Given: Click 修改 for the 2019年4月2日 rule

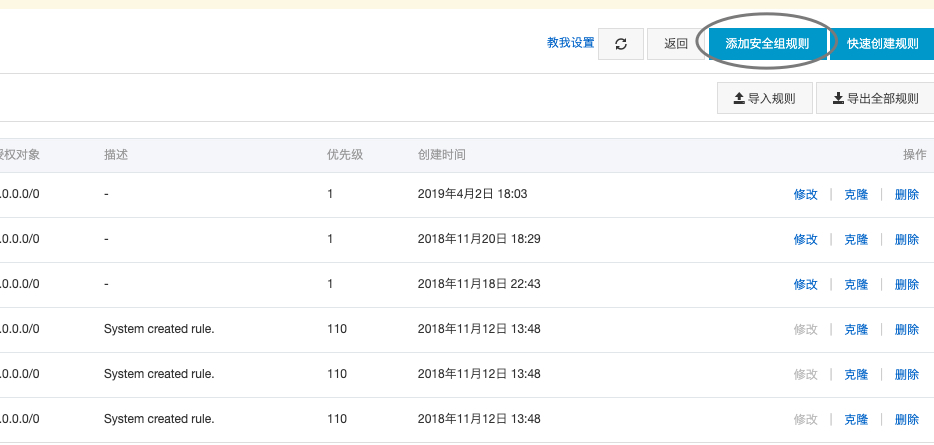Looking at the screenshot, I should [805, 195].
